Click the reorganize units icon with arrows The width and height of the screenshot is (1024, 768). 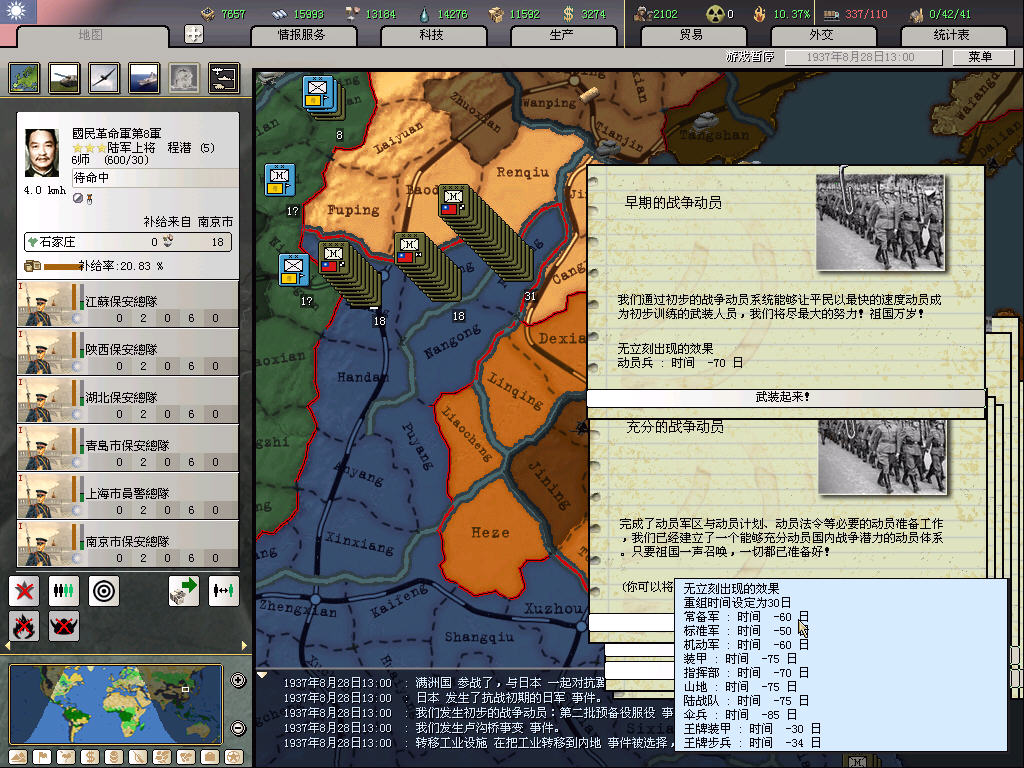coord(224,591)
